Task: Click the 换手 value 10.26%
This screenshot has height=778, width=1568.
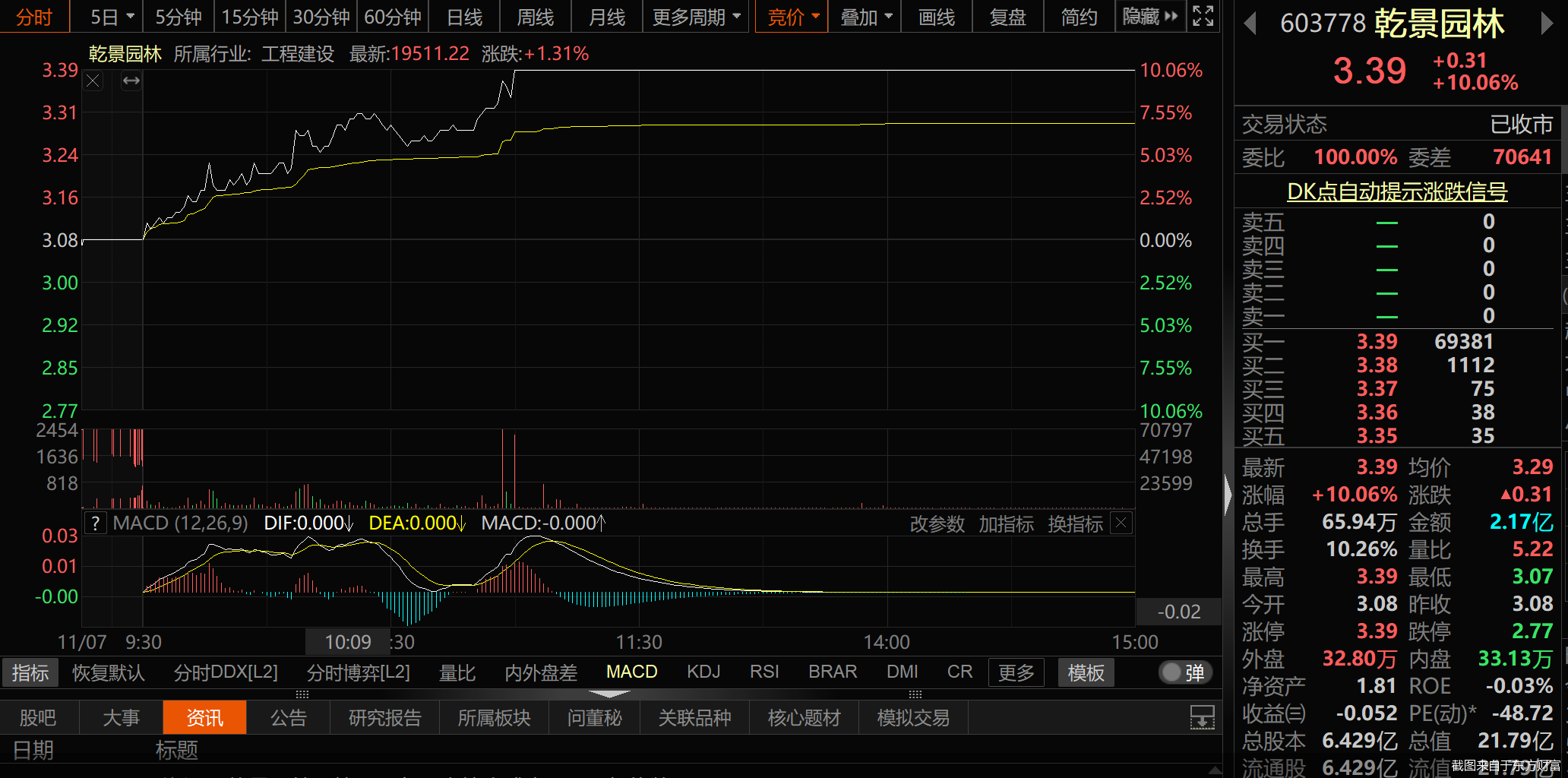Action: 1361,549
